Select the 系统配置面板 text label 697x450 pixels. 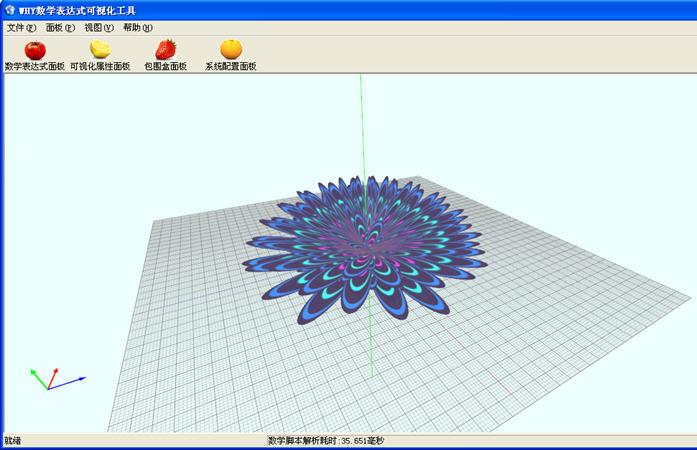pos(231,67)
